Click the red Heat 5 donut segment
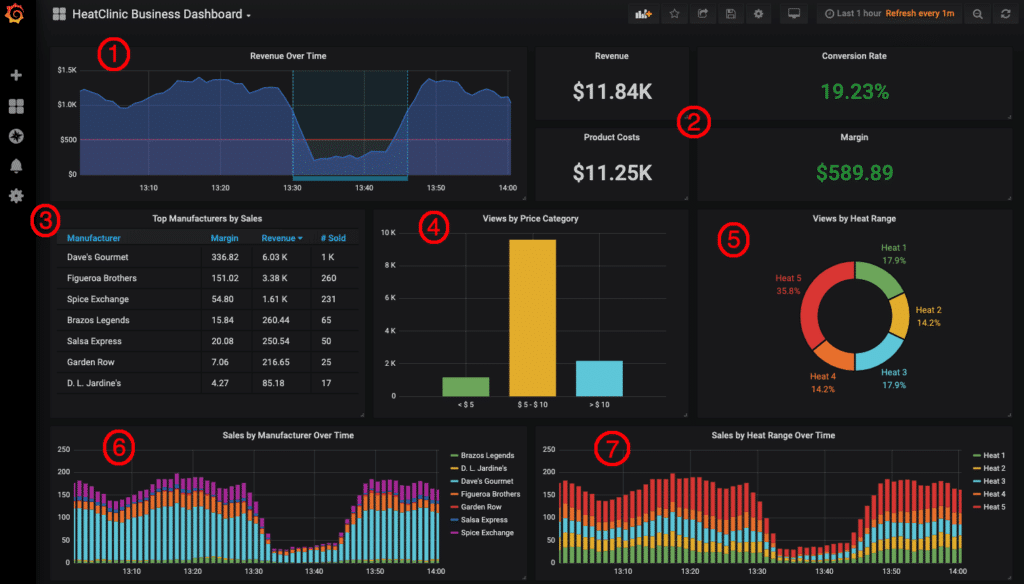Viewport: 1024px width, 584px height. pyautogui.click(x=811, y=302)
